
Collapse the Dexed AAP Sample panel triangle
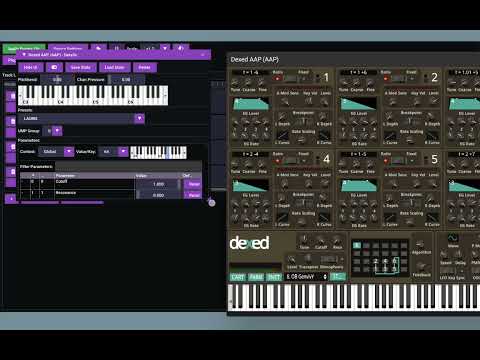pos(24,54)
